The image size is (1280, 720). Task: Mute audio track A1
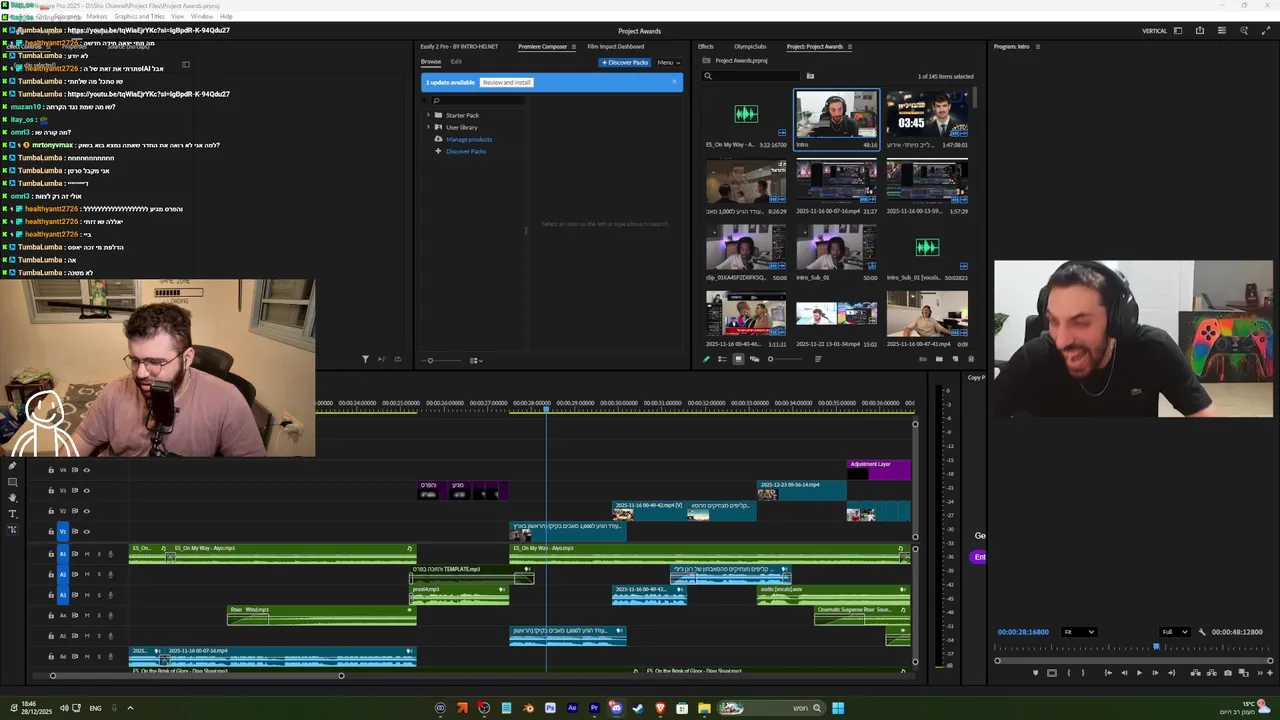[x=87, y=554]
